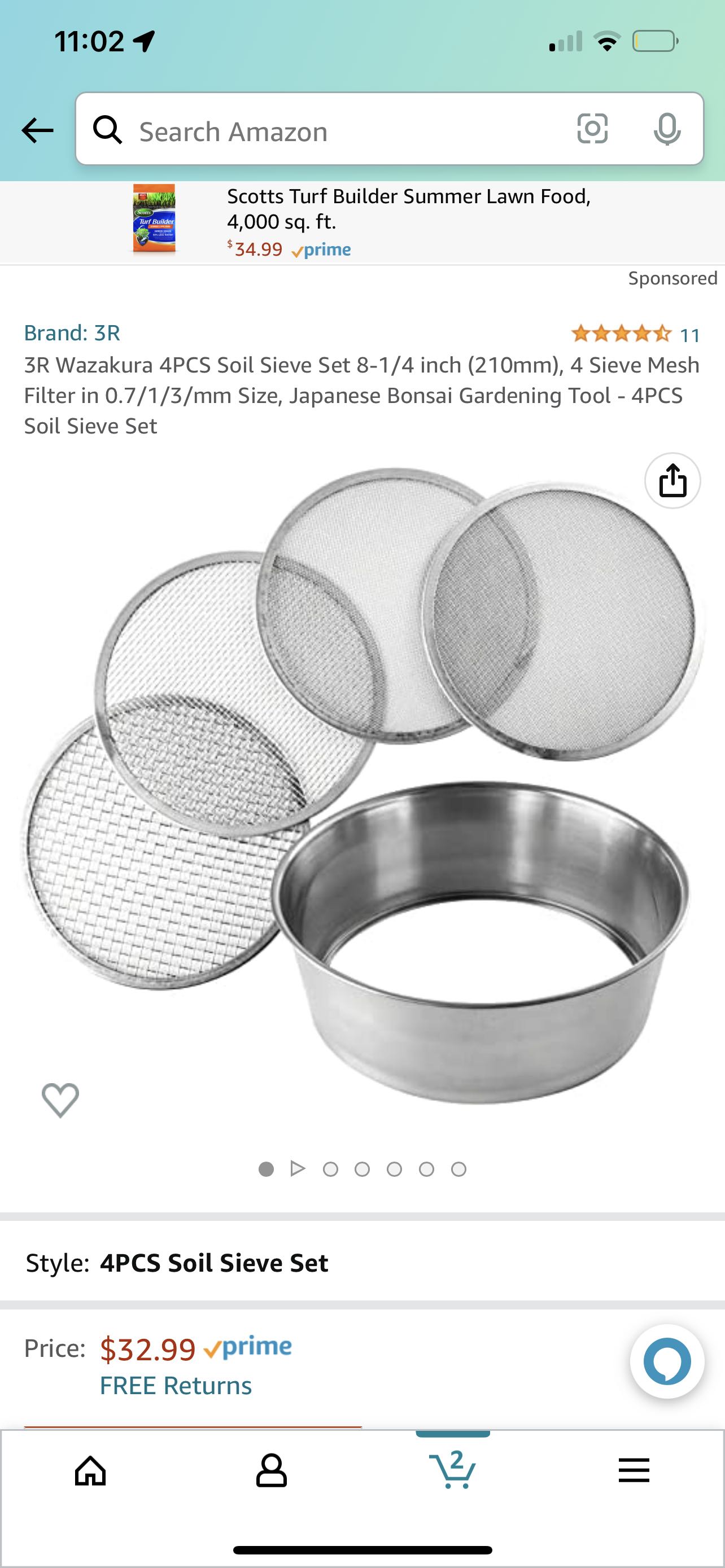Screen dimensions: 725x1568
Task: Open the 11 customer ratings
Action: click(636, 334)
